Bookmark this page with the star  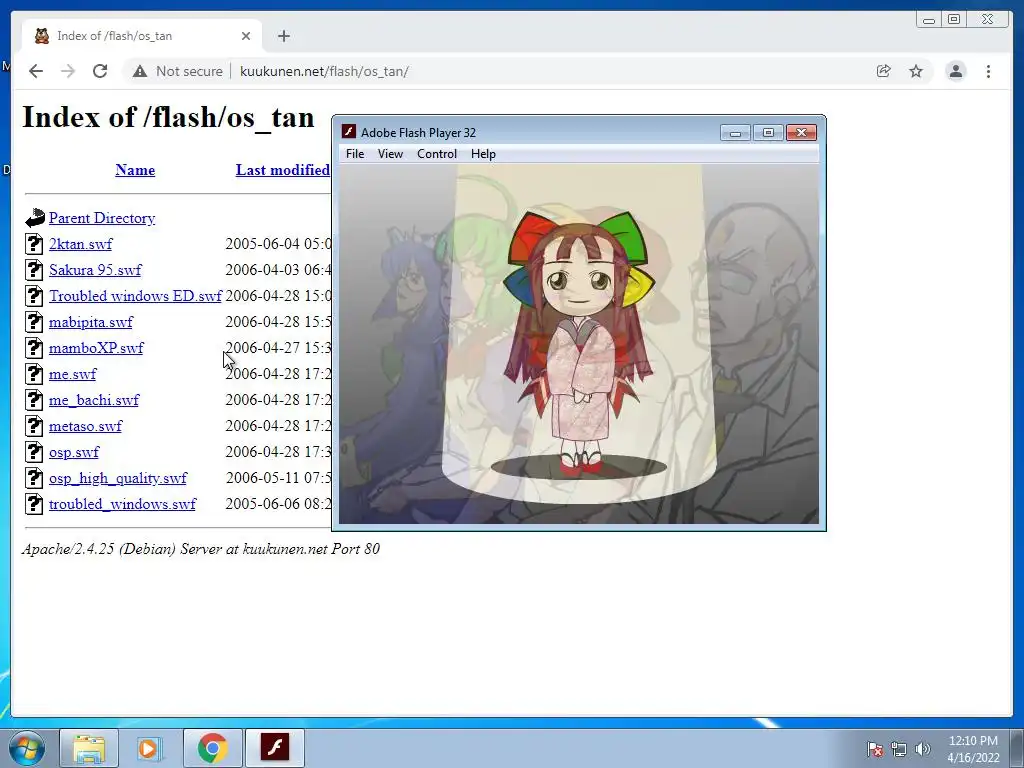click(x=916, y=71)
